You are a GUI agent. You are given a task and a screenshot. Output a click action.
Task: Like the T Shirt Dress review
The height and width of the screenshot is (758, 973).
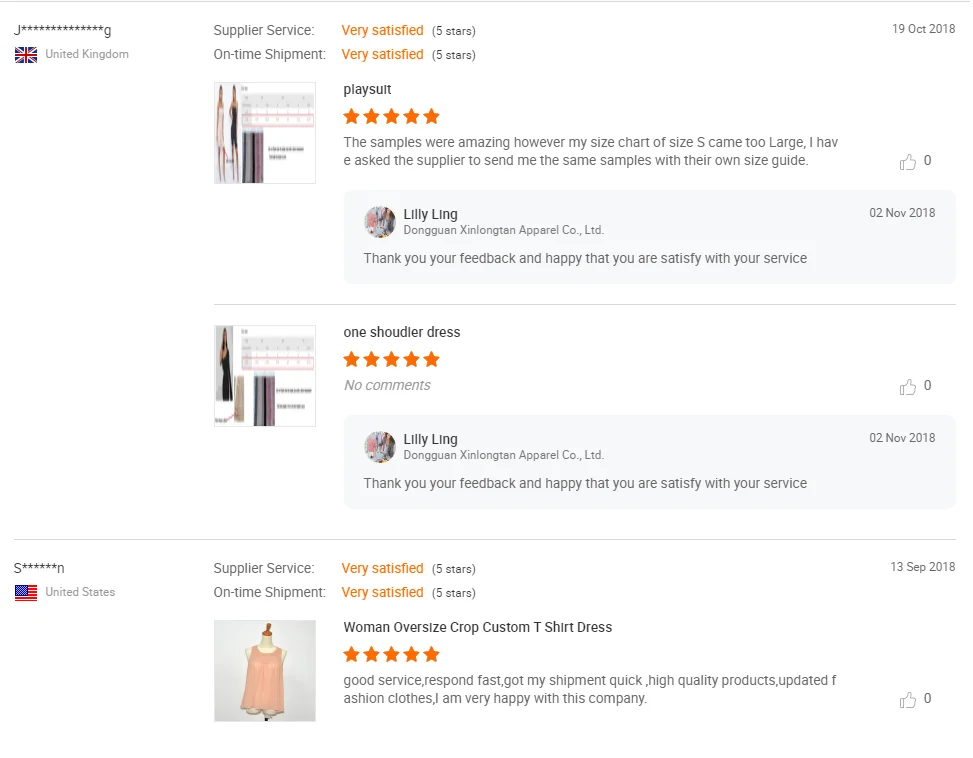click(908, 700)
